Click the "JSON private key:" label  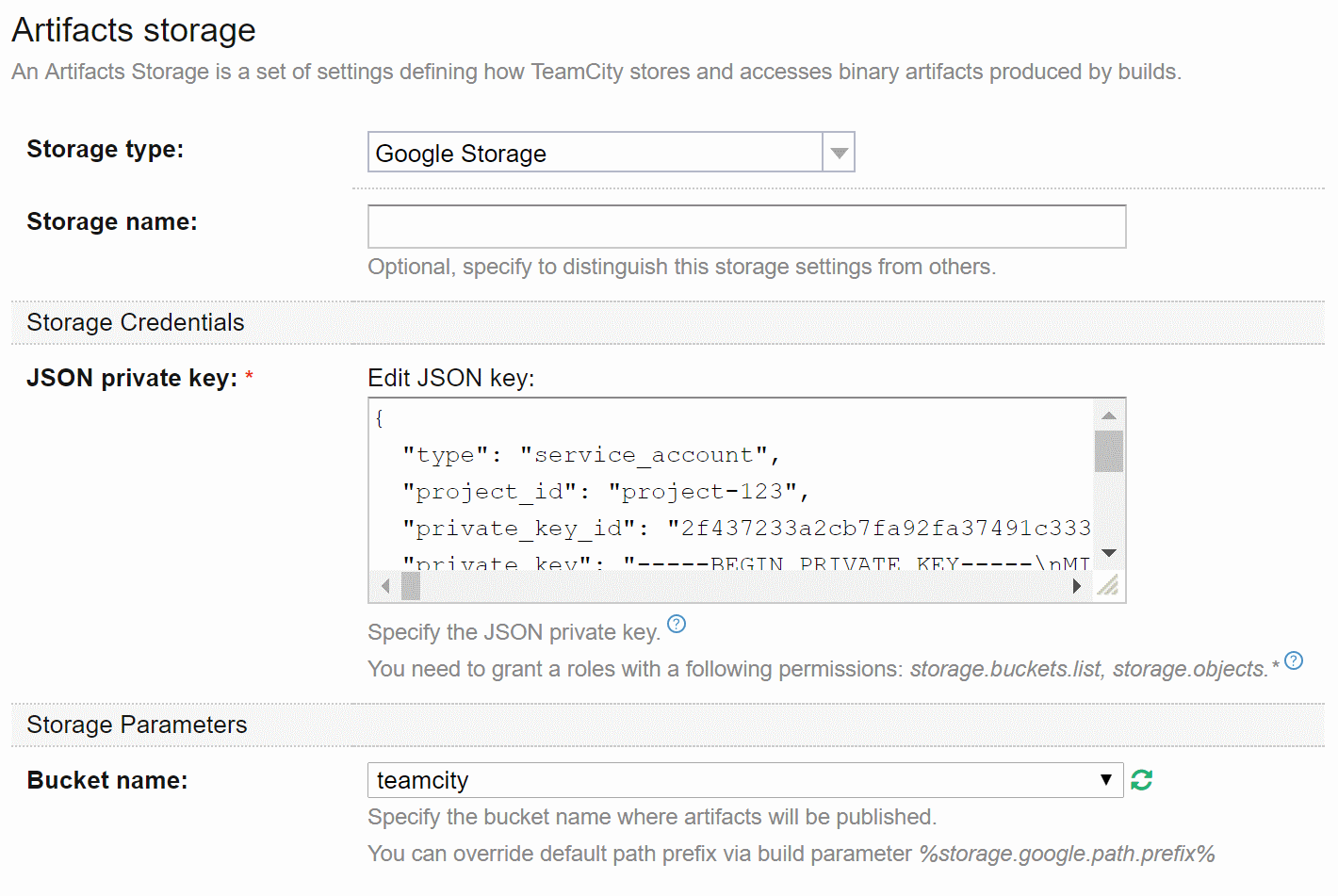132,378
